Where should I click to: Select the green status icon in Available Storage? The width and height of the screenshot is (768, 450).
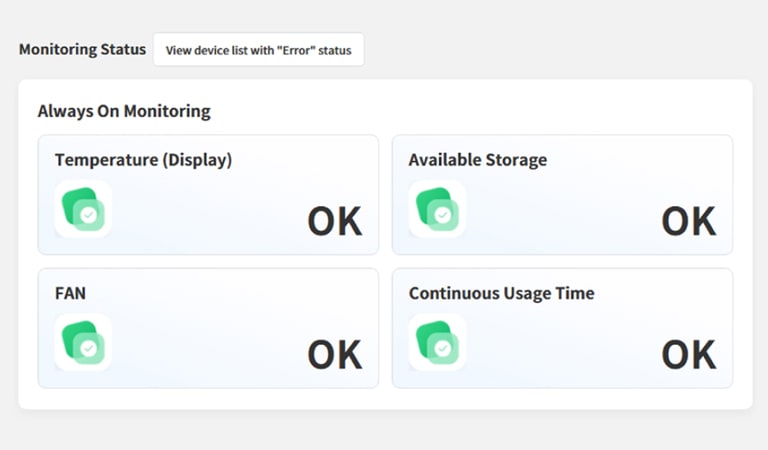(x=437, y=208)
